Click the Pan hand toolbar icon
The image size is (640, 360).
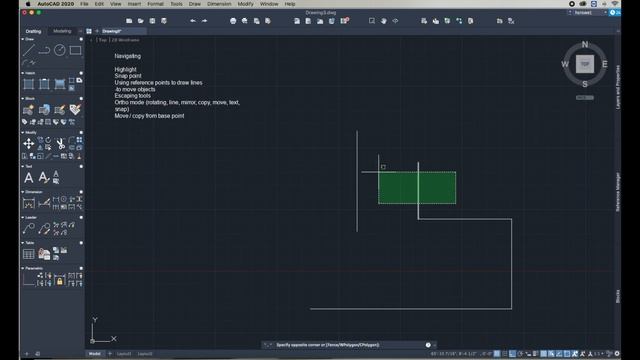point(384,21)
